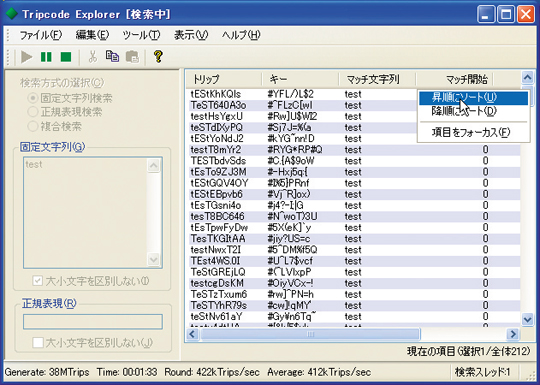Click the horizontal scrollbar left arrow

pyautogui.click(x=192, y=334)
